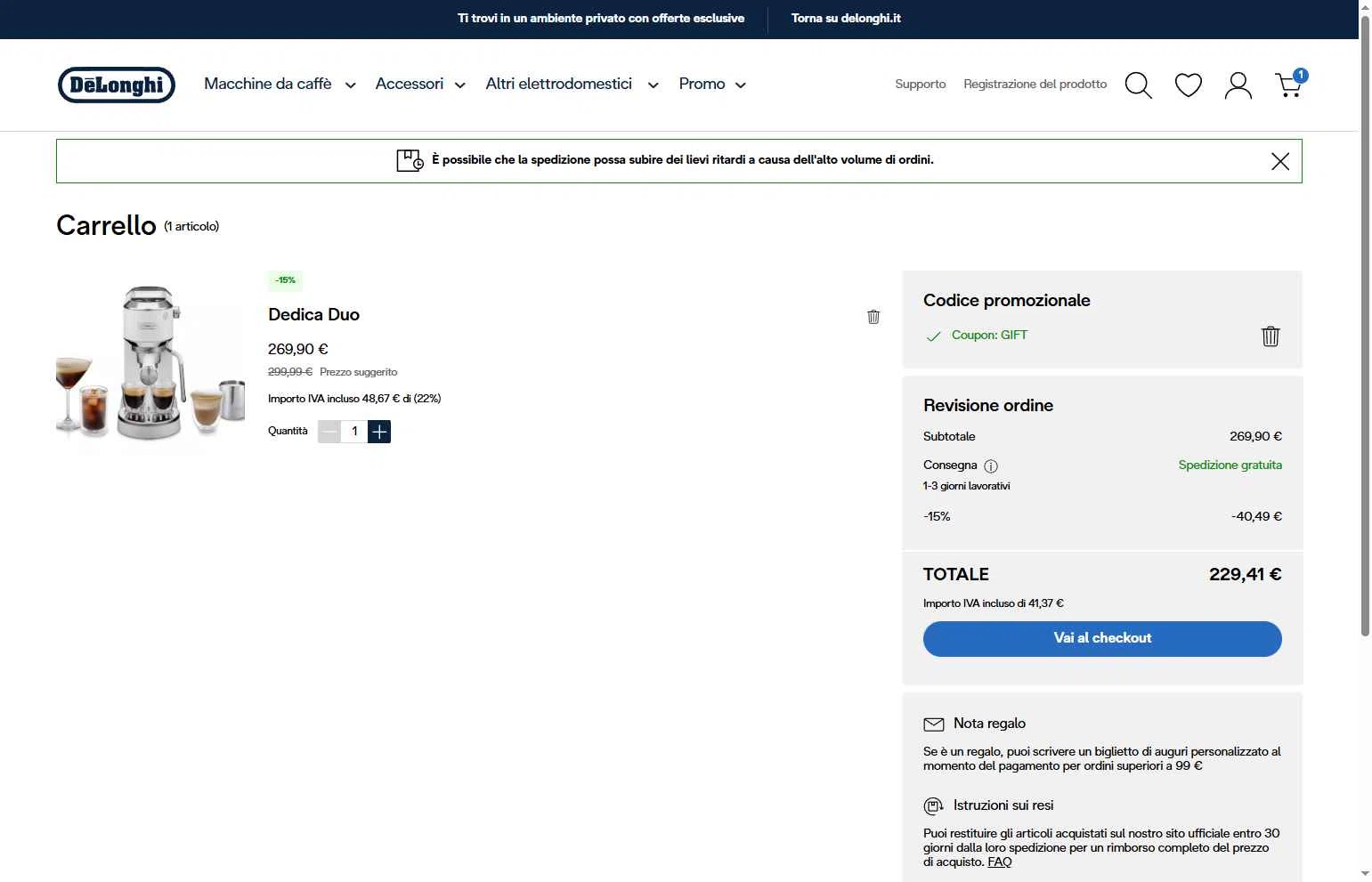Click the delayed shipping box icon
The height and width of the screenshot is (882, 1372).
(x=410, y=160)
